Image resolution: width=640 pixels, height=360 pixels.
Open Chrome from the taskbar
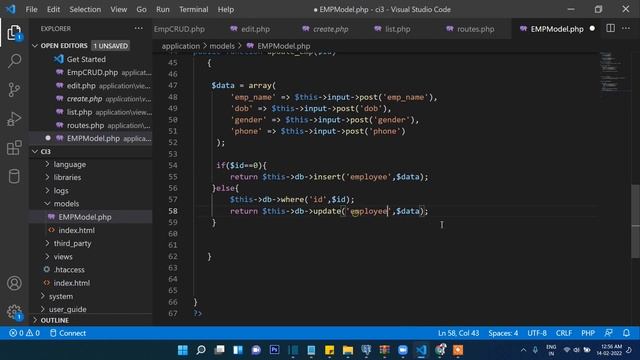[x=440, y=350]
